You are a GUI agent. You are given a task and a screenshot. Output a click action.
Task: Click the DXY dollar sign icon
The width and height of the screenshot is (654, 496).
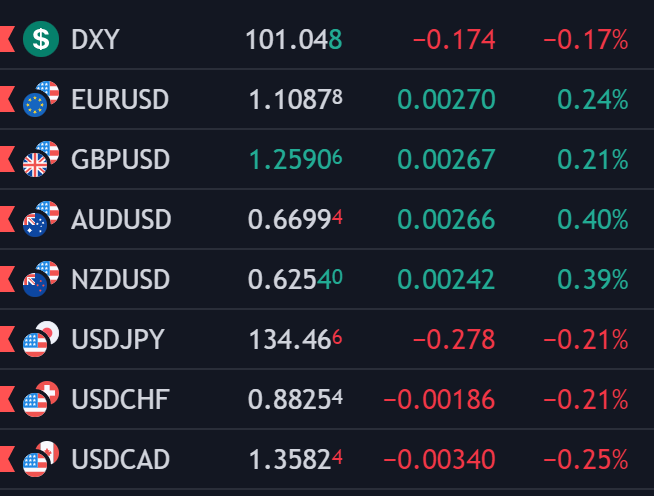(41, 40)
